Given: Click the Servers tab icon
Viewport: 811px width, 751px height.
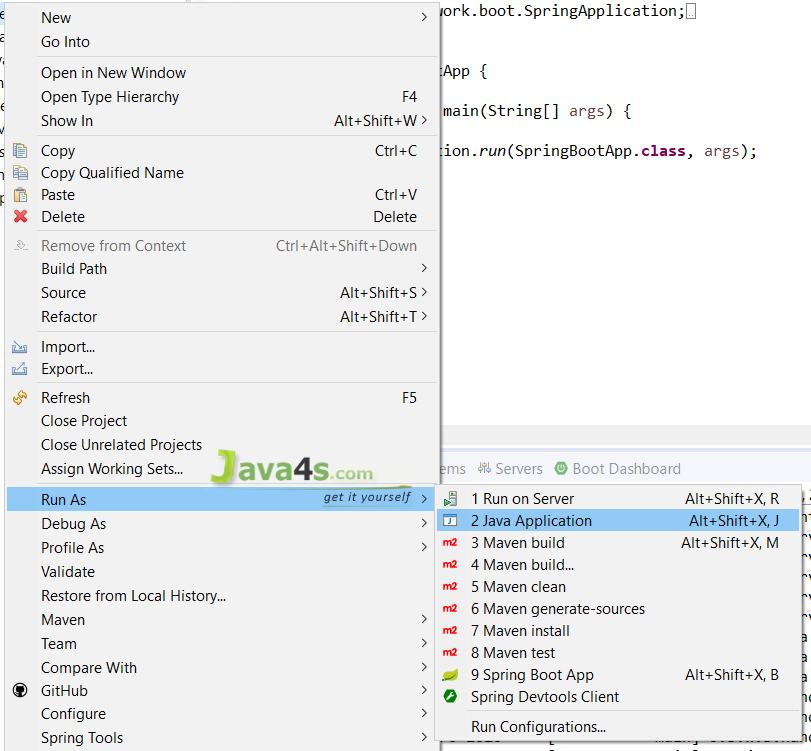Looking at the screenshot, I should 484,468.
